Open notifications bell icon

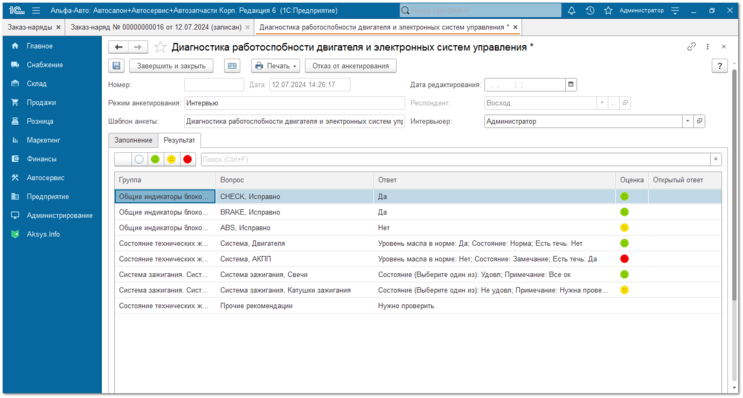point(571,10)
